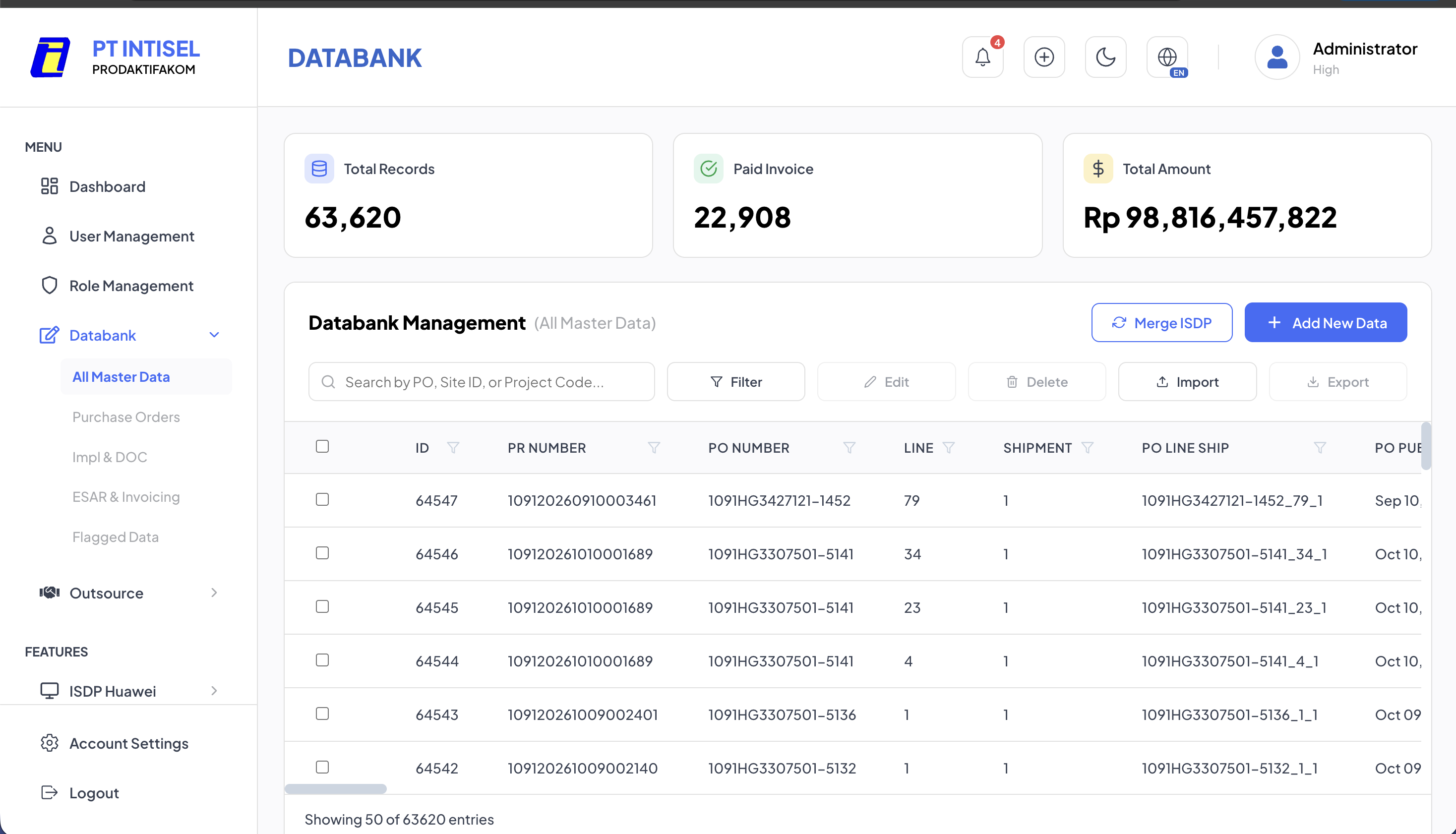The width and height of the screenshot is (1456, 834).
Task: Toggle dark mode moon icon
Action: pos(1105,57)
